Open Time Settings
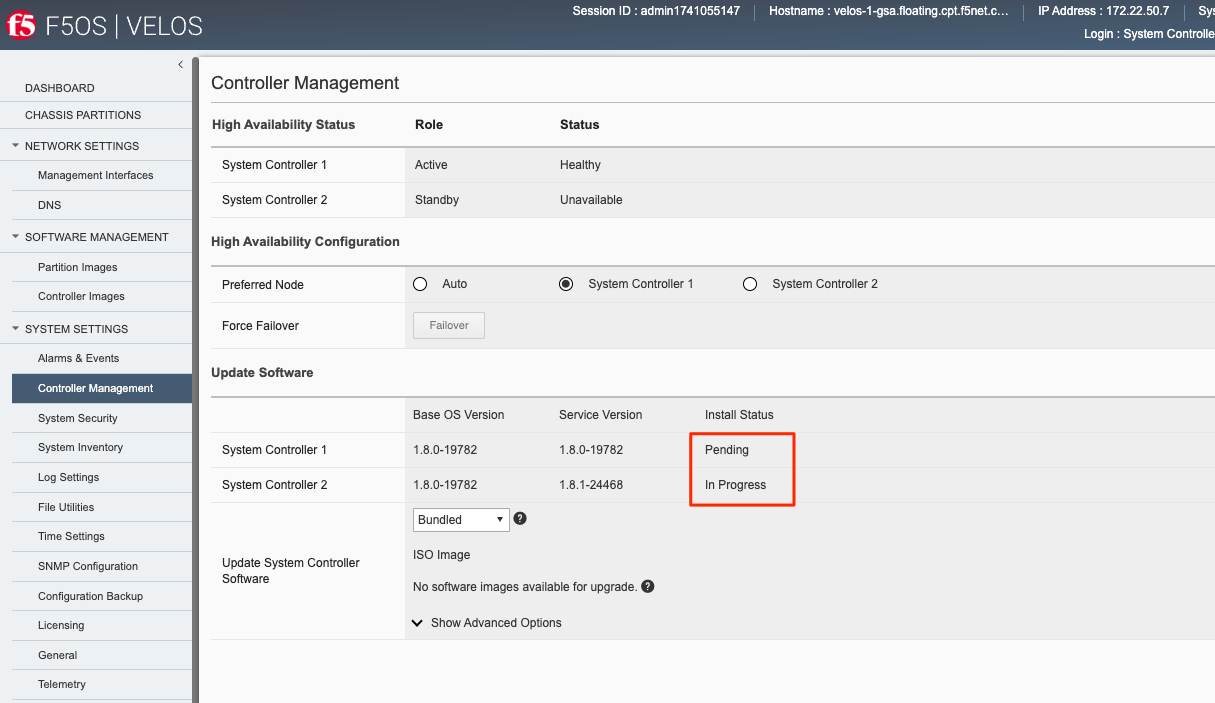 pyautogui.click(x=71, y=536)
